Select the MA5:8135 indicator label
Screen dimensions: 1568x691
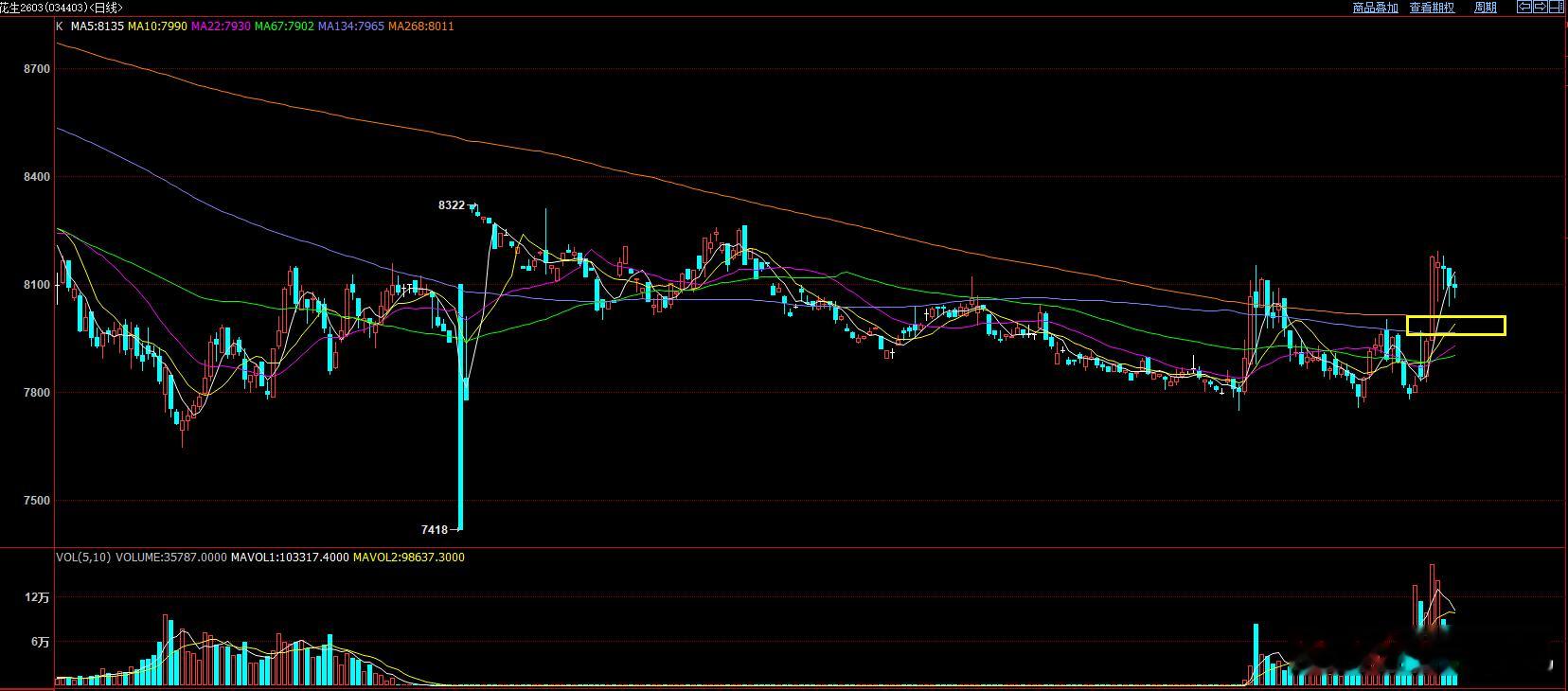click(98, 26)
